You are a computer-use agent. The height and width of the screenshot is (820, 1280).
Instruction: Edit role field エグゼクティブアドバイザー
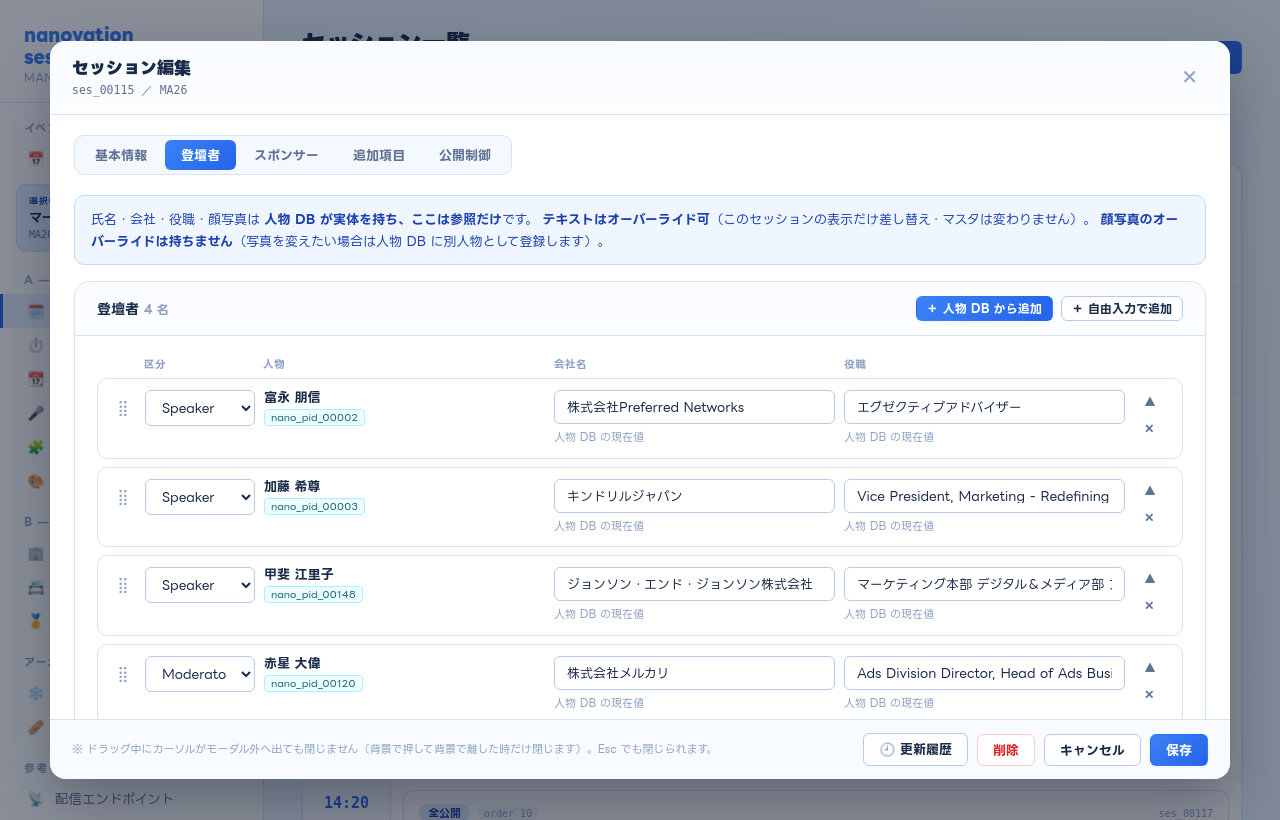(x=984, y=407)
